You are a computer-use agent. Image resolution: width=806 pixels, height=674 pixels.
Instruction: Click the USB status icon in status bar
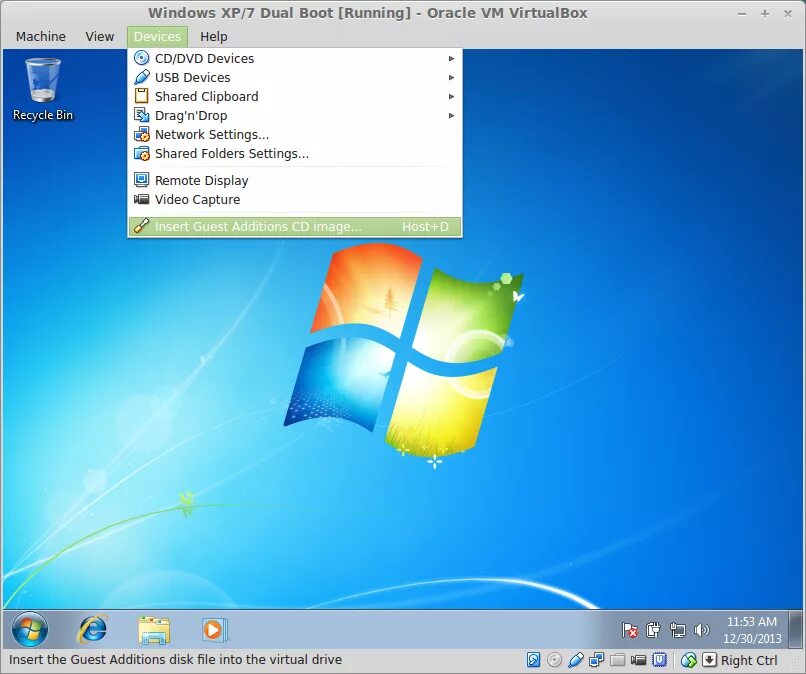tap(575, 660)
